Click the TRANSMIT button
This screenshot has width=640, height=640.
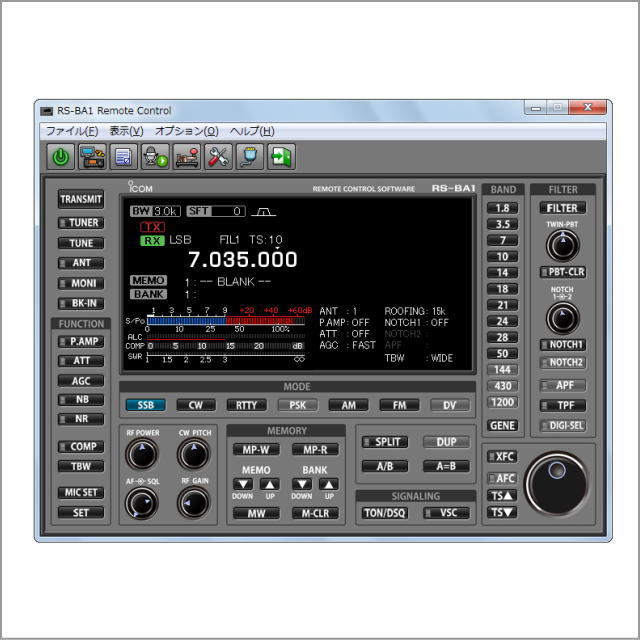[81, 199]
